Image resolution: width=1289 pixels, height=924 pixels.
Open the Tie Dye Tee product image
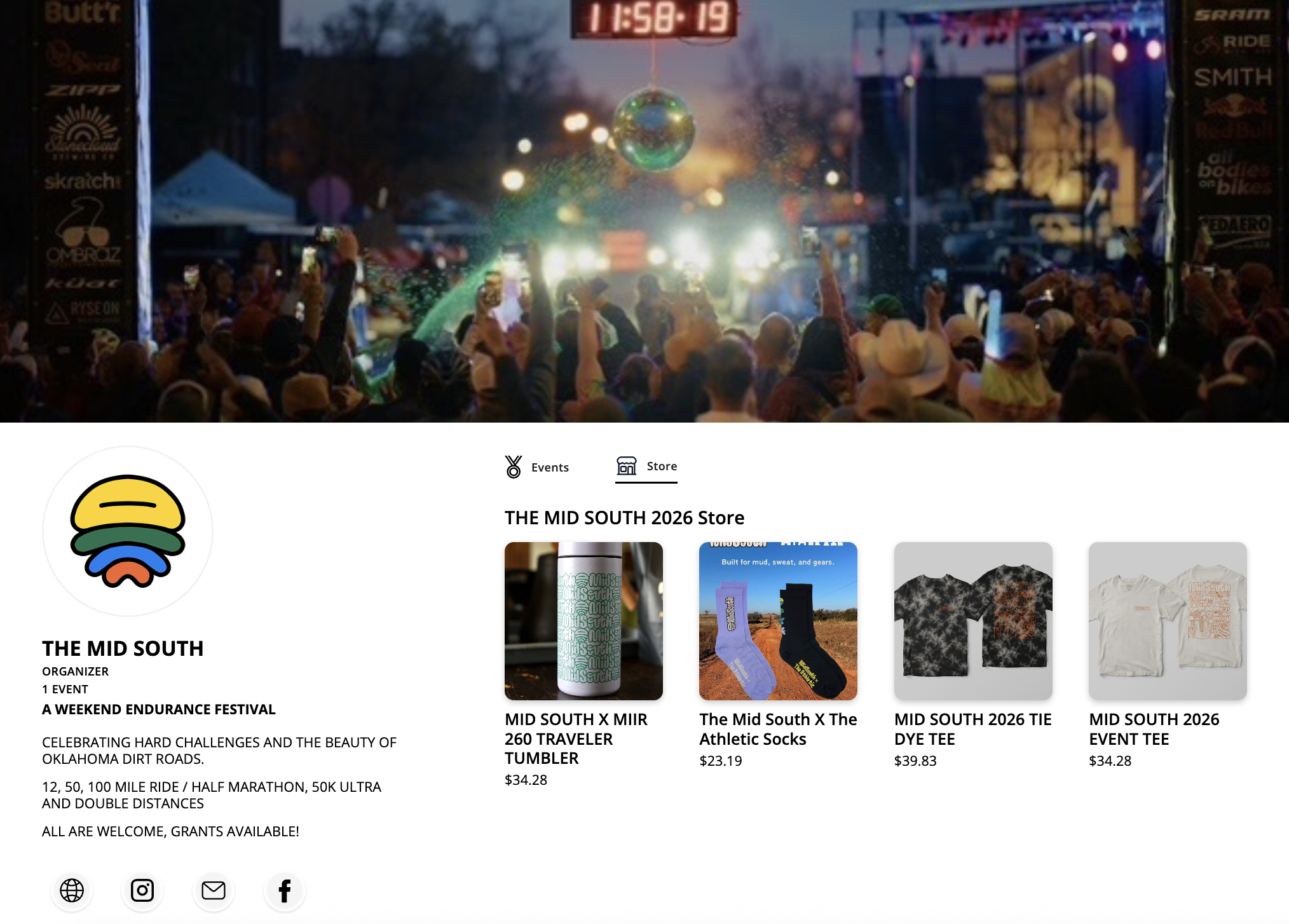pos(973,621)
